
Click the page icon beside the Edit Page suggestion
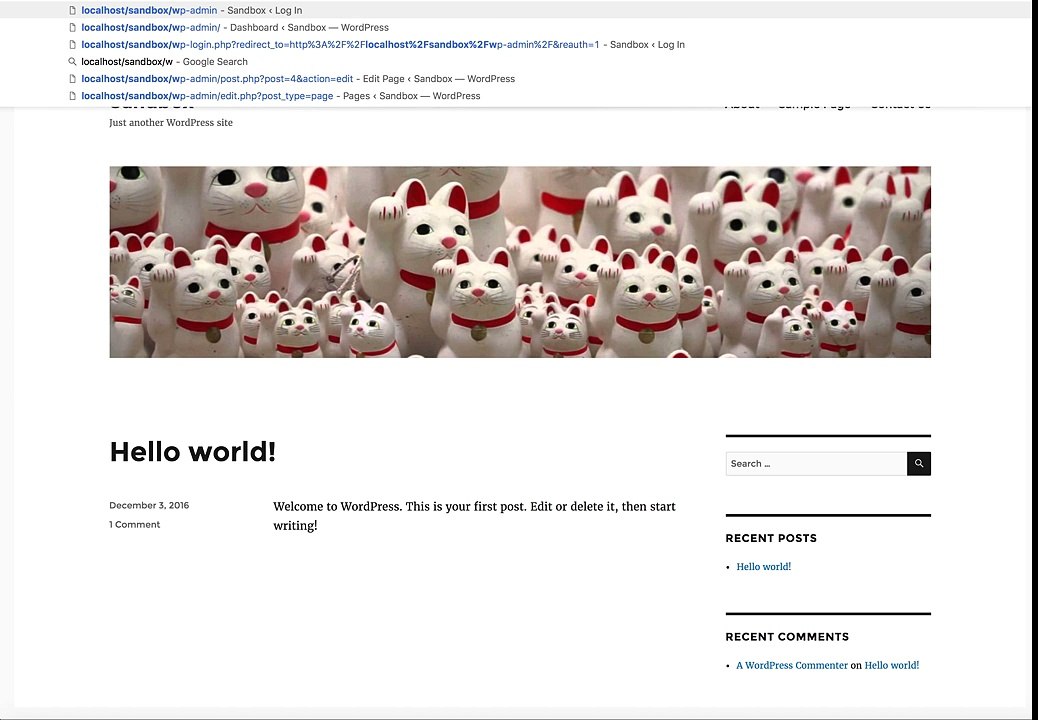[73, 79]
